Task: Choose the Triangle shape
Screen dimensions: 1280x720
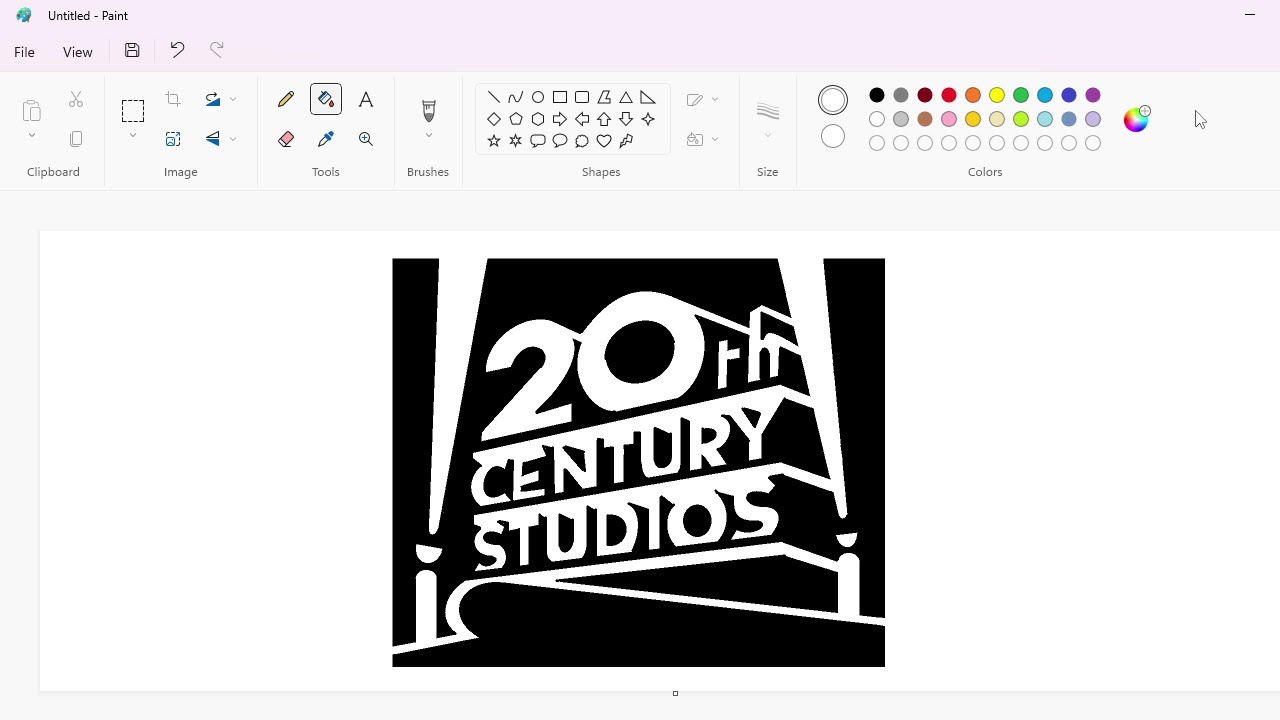Action: [x=626, y=97]
